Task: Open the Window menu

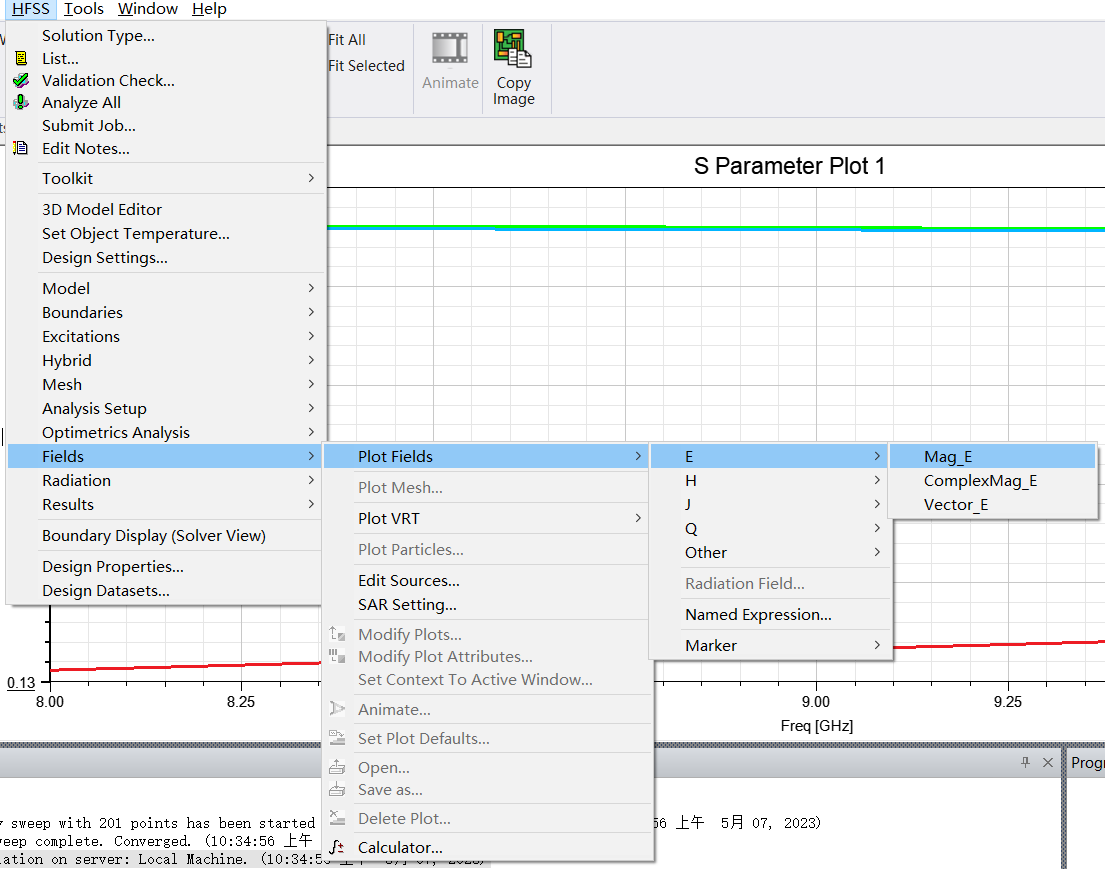Action: tap(147, 8)
